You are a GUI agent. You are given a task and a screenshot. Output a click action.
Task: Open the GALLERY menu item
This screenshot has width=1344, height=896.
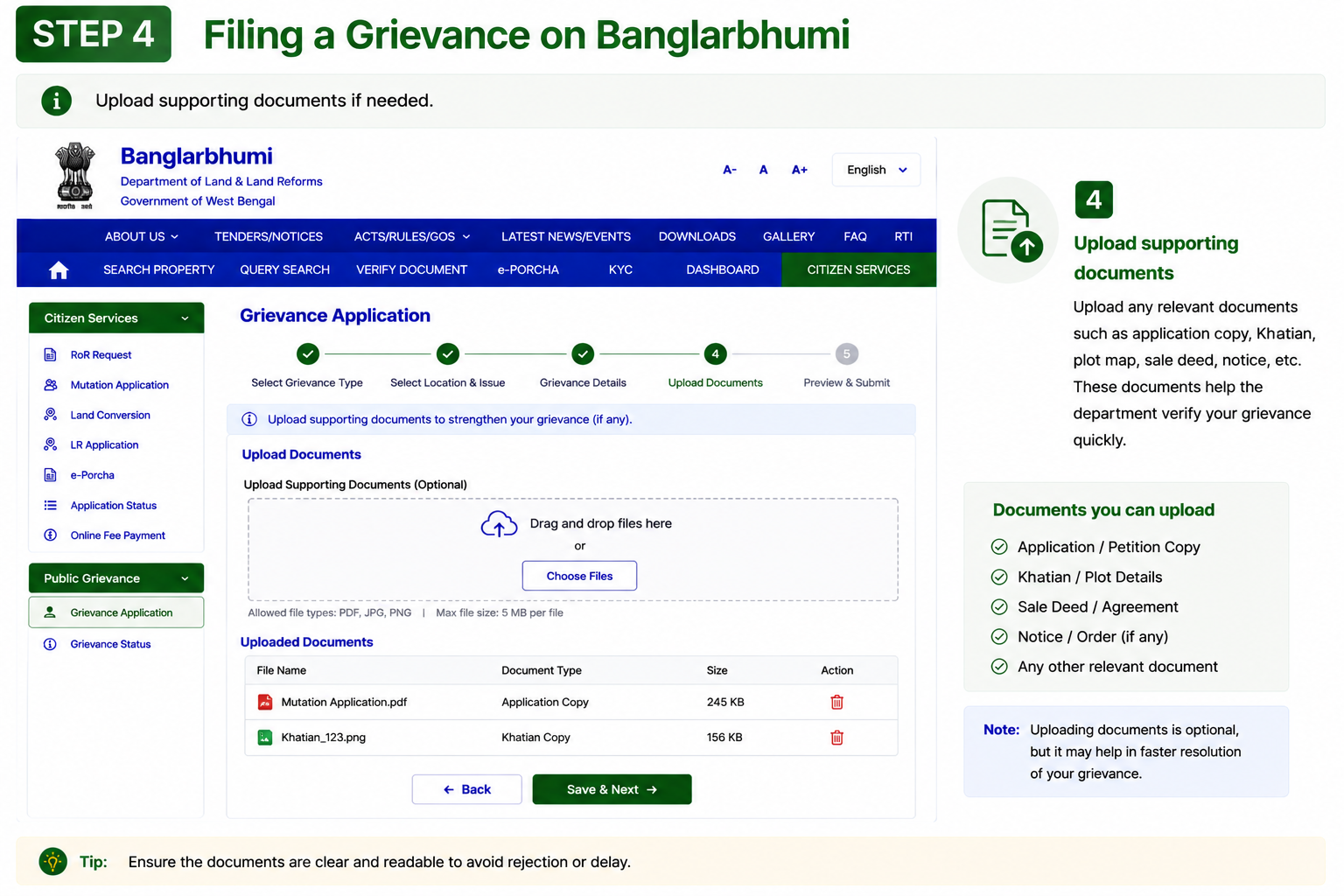(x=789, y=236)
